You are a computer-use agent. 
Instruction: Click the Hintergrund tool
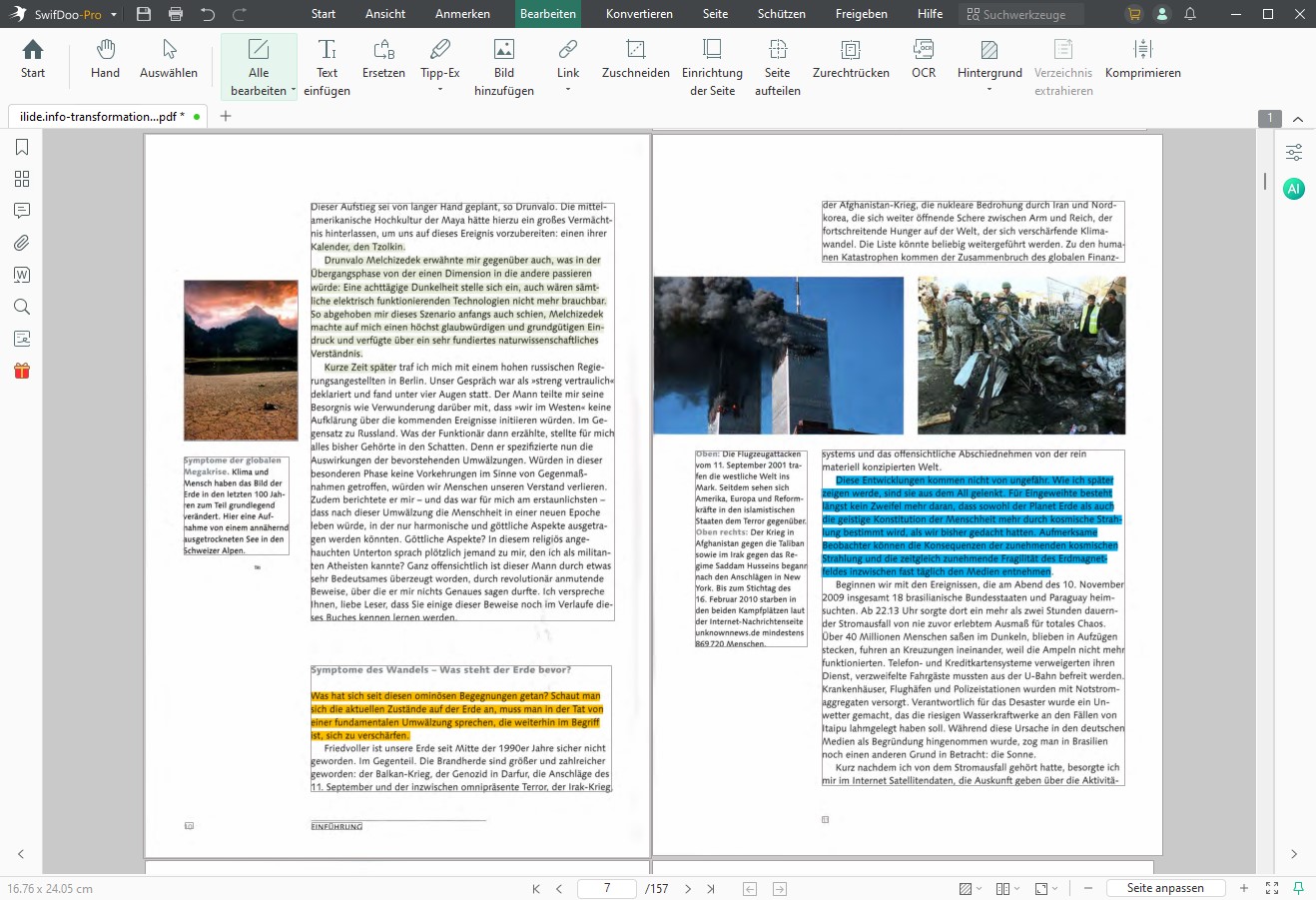[x=989, y=60]
